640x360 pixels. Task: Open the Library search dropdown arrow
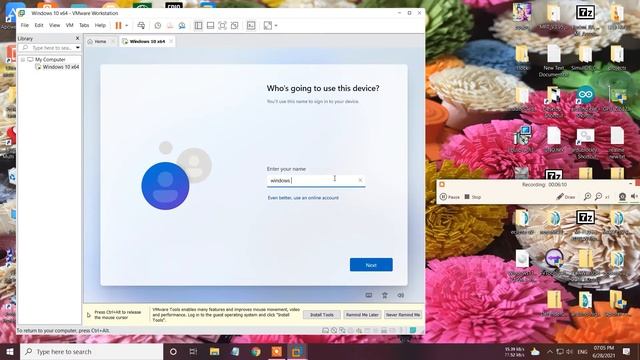78,48
